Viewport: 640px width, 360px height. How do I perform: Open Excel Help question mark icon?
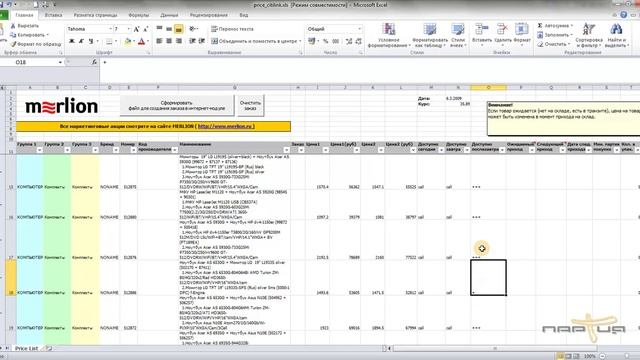pos(623,15)
